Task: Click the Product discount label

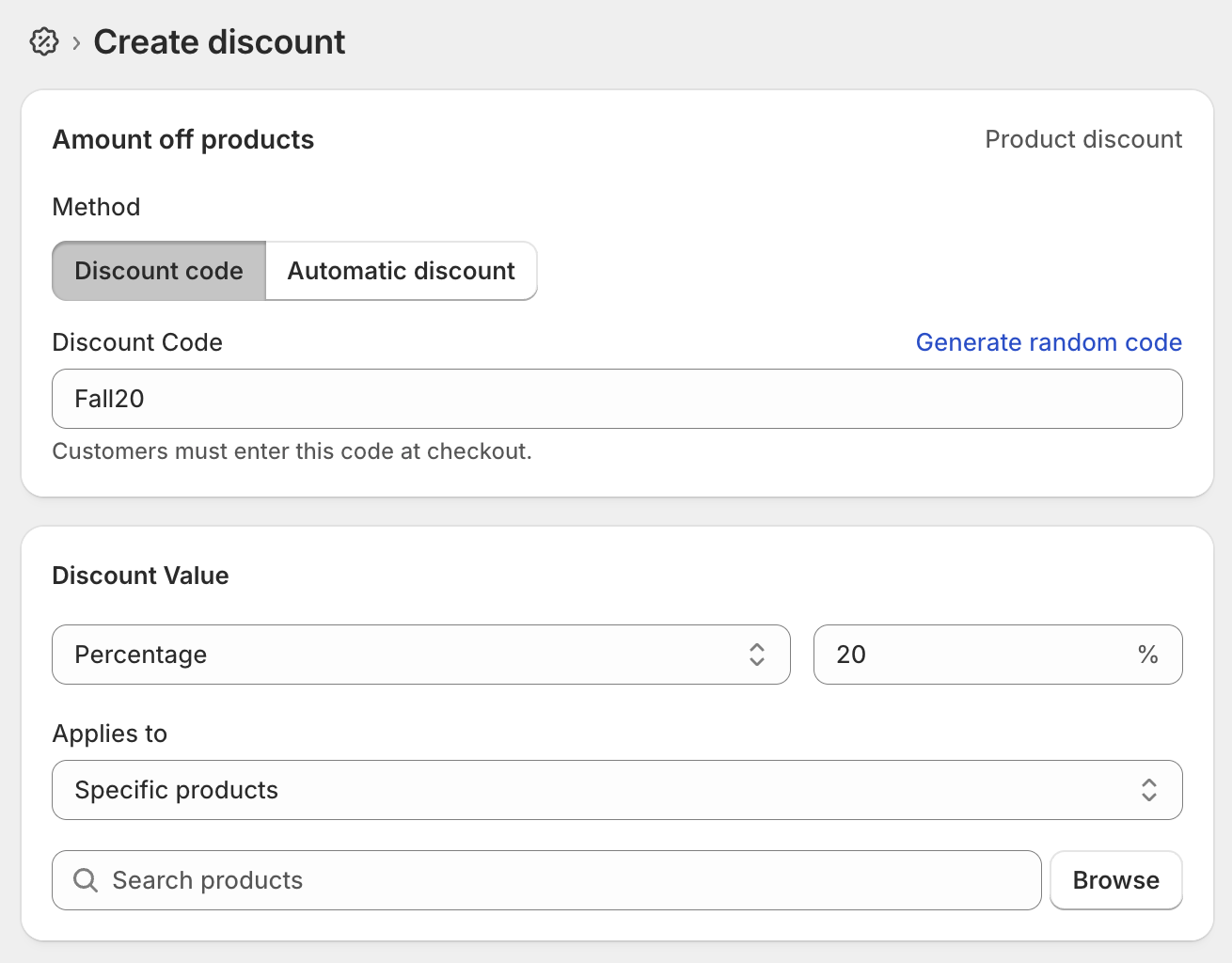Action: point(1083,139)
